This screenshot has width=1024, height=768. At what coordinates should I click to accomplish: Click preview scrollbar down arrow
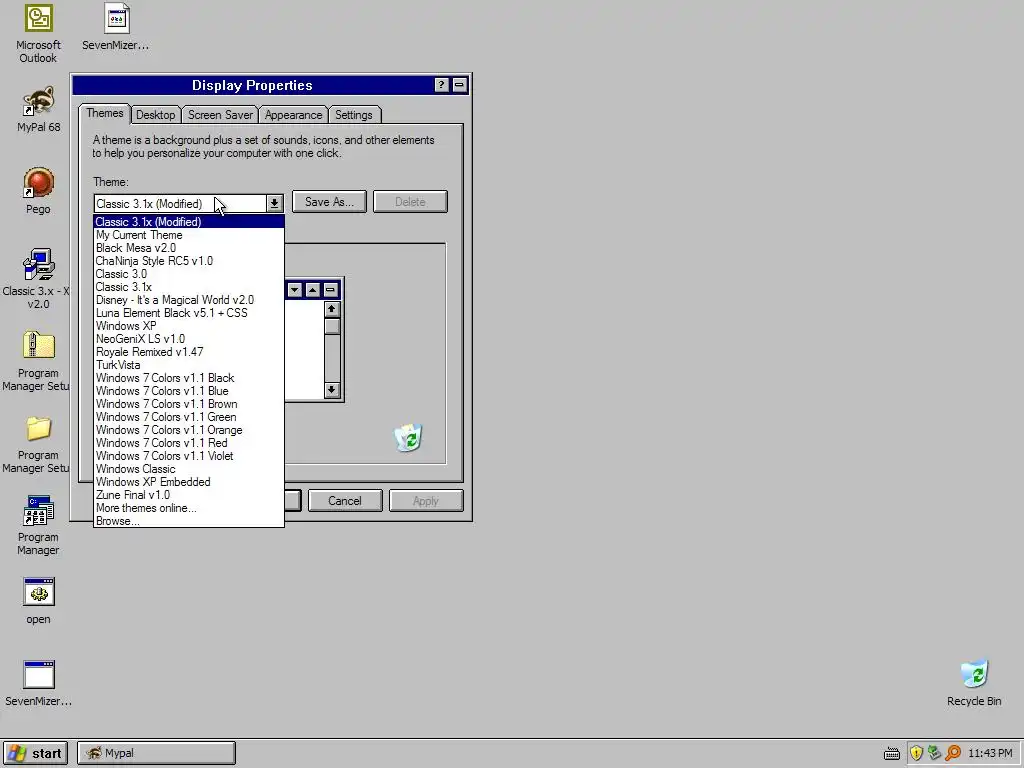point(332,390)
